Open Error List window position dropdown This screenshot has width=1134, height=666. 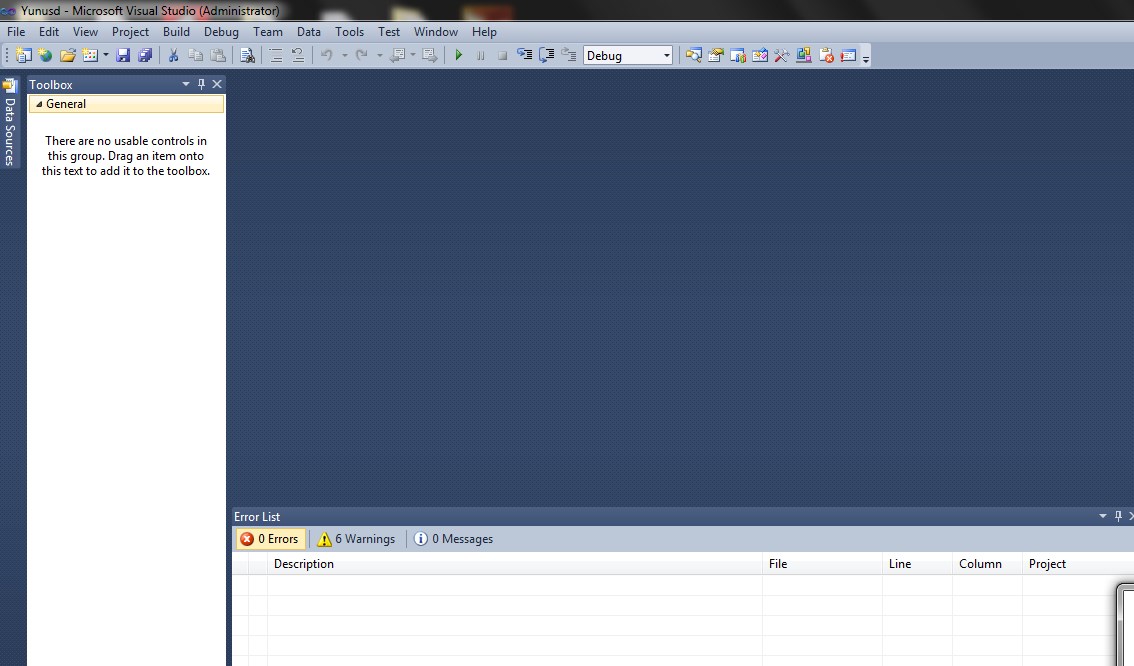pyautogui.click(x=1103, y=516)
